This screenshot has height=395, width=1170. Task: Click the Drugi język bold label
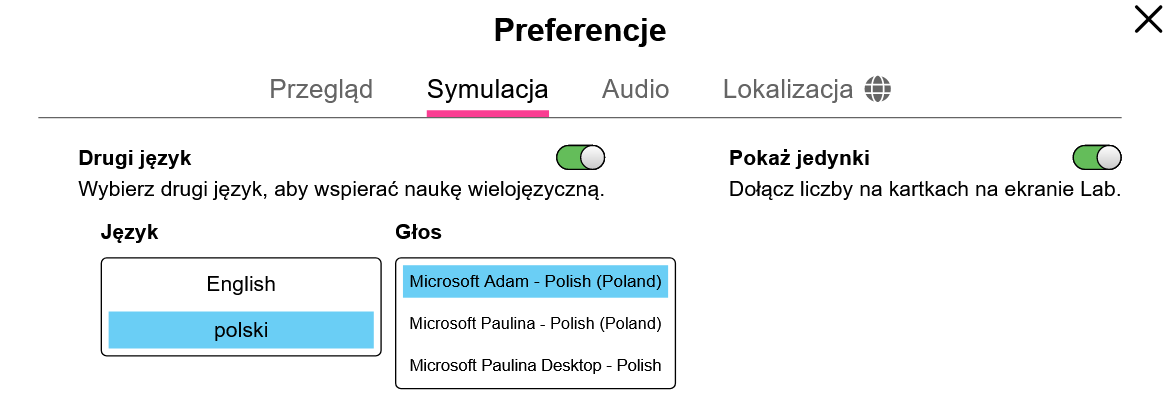click(x=135, y=158)
